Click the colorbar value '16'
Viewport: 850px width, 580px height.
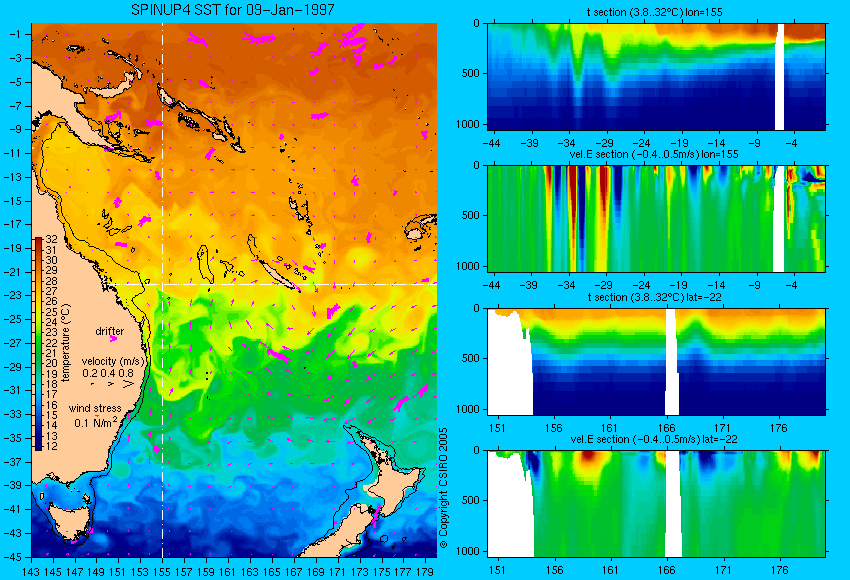click(x=51, y=405)
